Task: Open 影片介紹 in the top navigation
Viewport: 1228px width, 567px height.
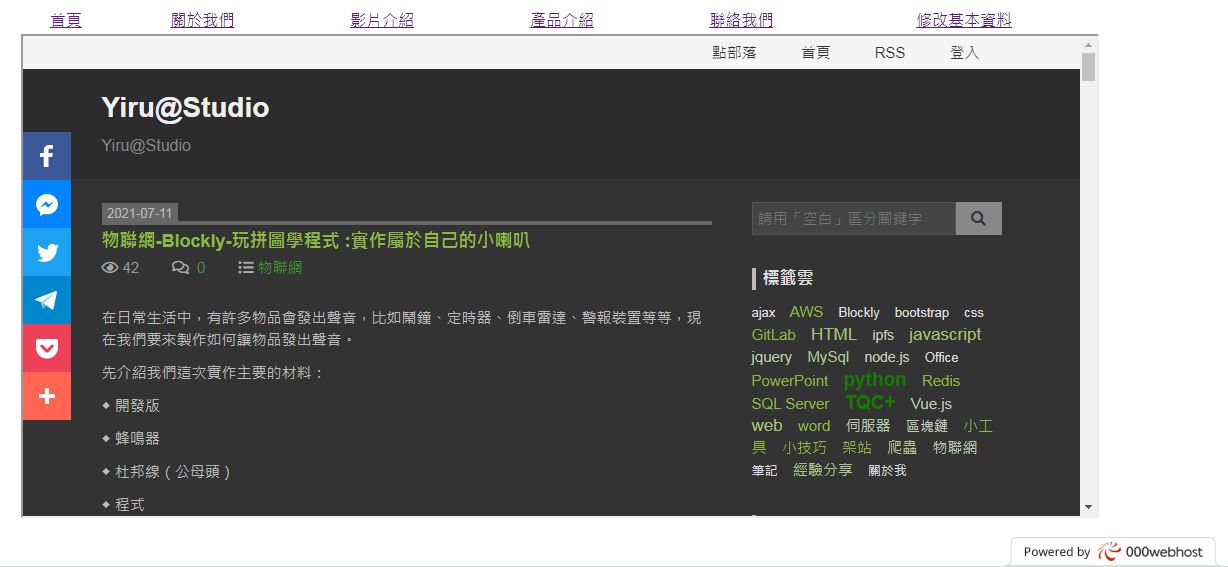Action: [x=382, y=20]
